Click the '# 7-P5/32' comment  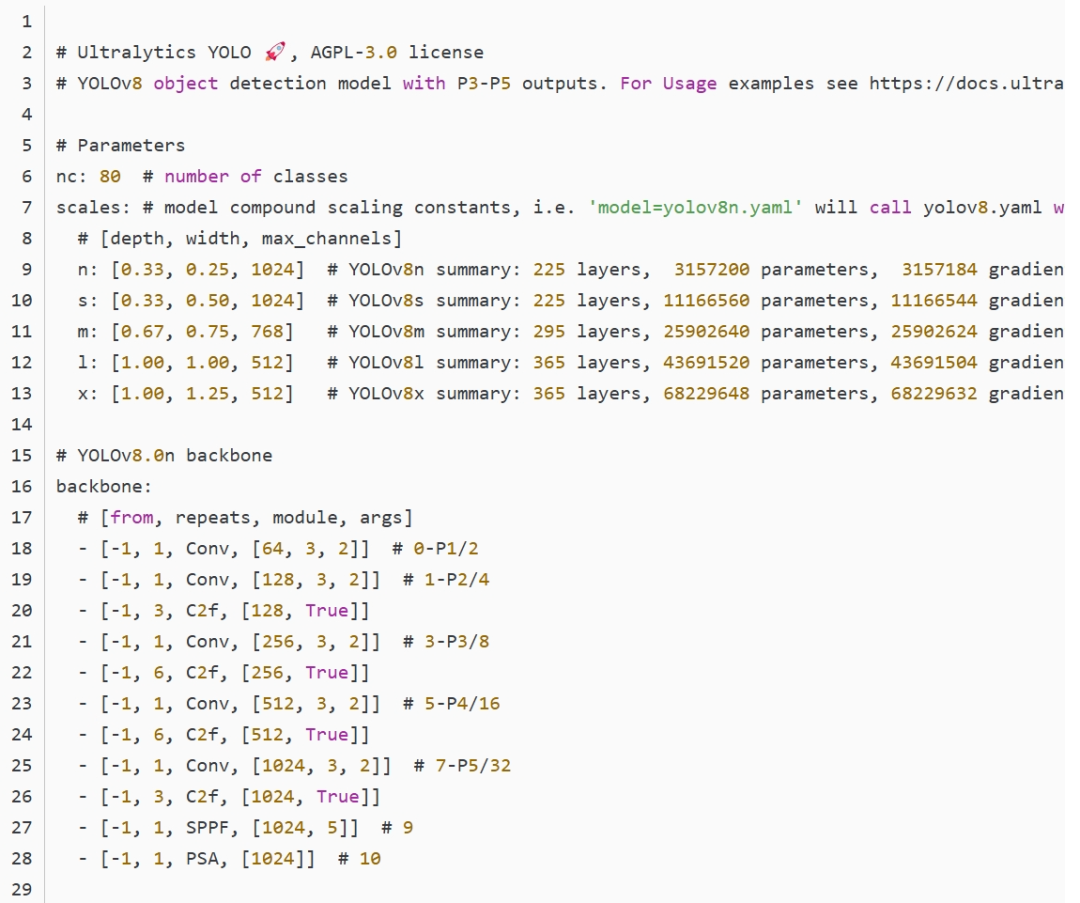[462, 765]
